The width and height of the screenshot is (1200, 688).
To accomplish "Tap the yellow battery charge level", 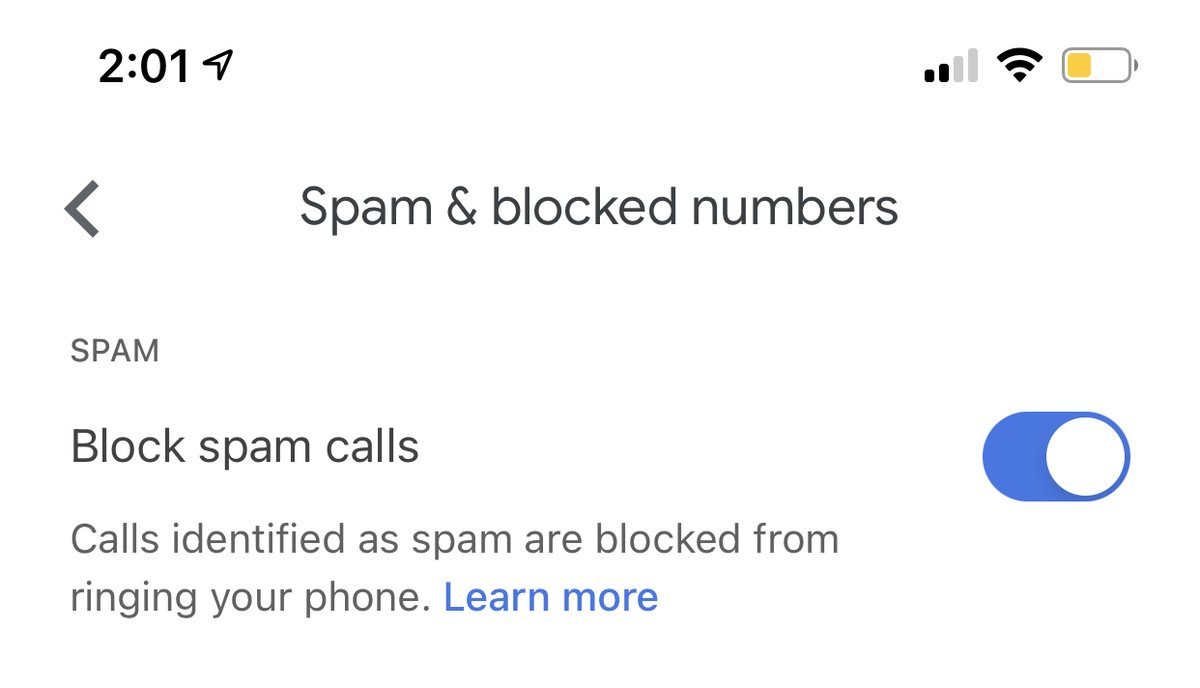I will pyautogui.click(x=1079, y=67).
